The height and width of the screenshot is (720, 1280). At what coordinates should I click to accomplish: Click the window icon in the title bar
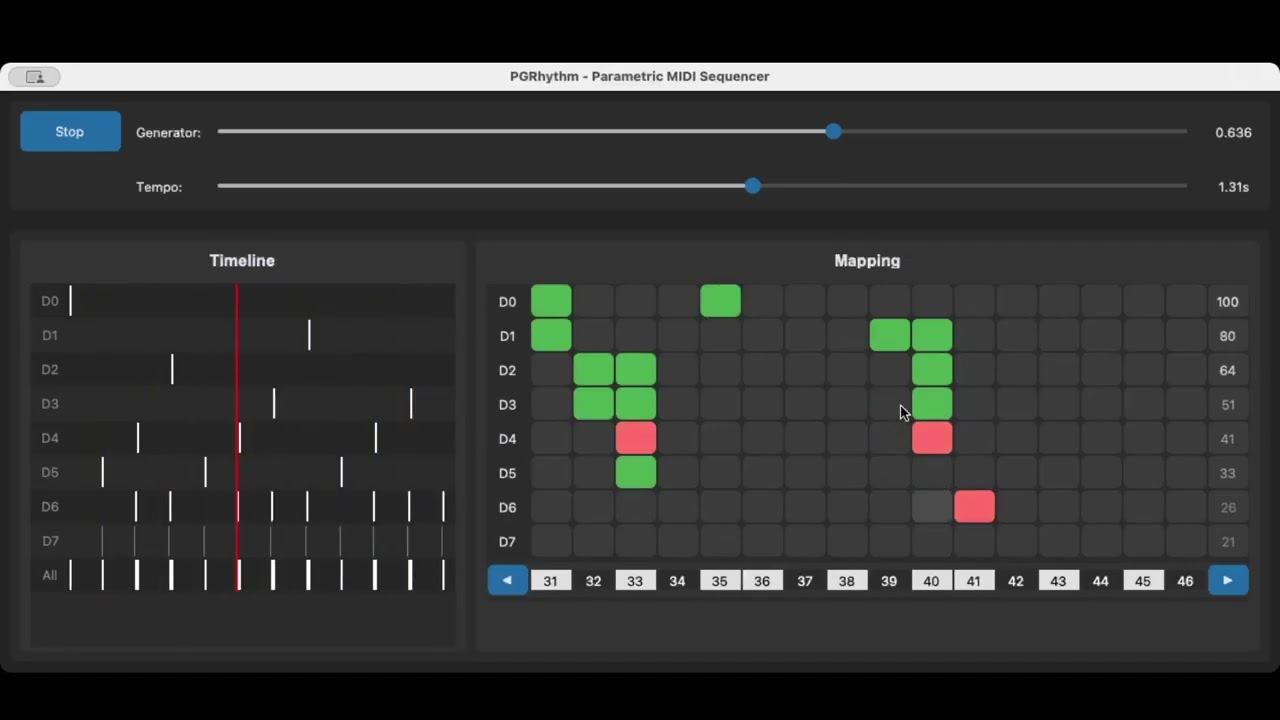[35, 77]
